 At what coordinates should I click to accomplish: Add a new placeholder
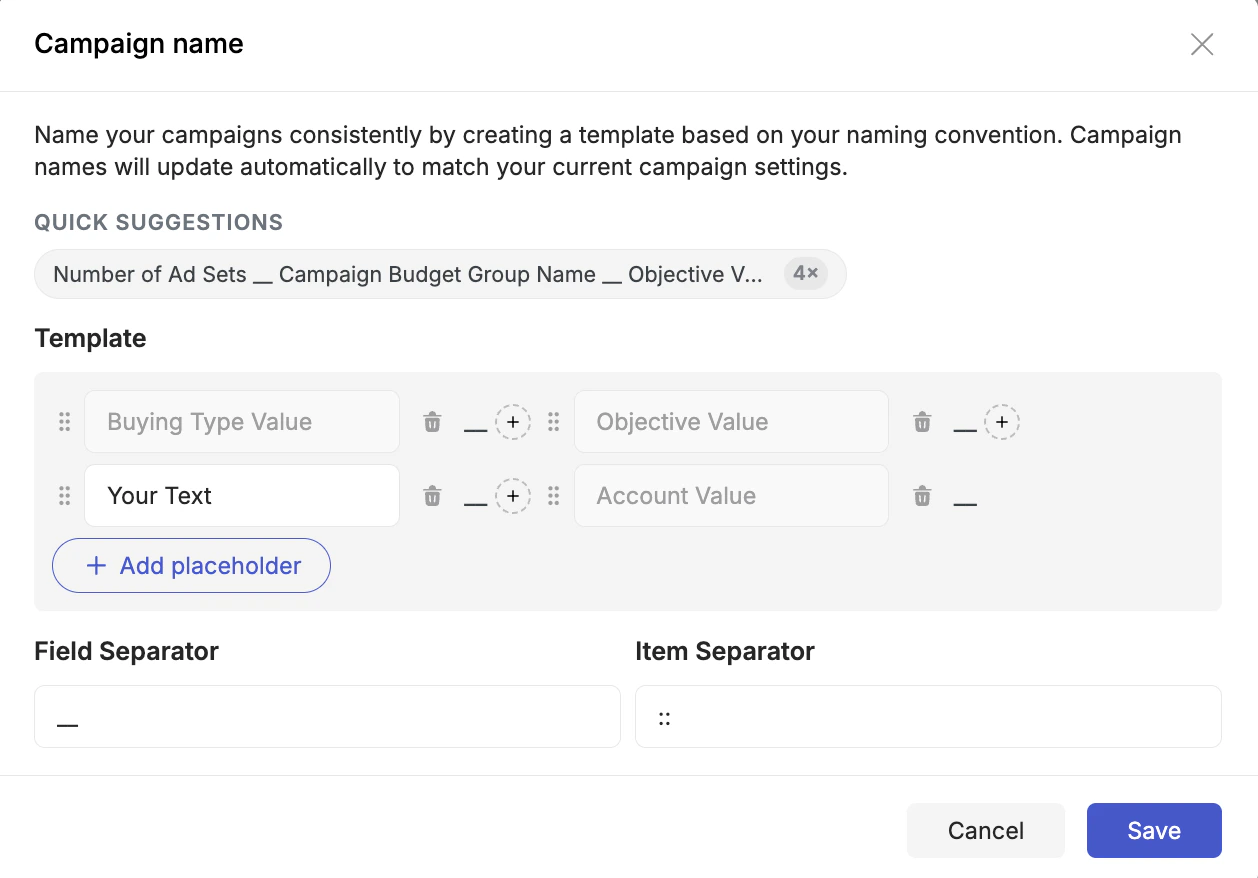coord(191,566)
